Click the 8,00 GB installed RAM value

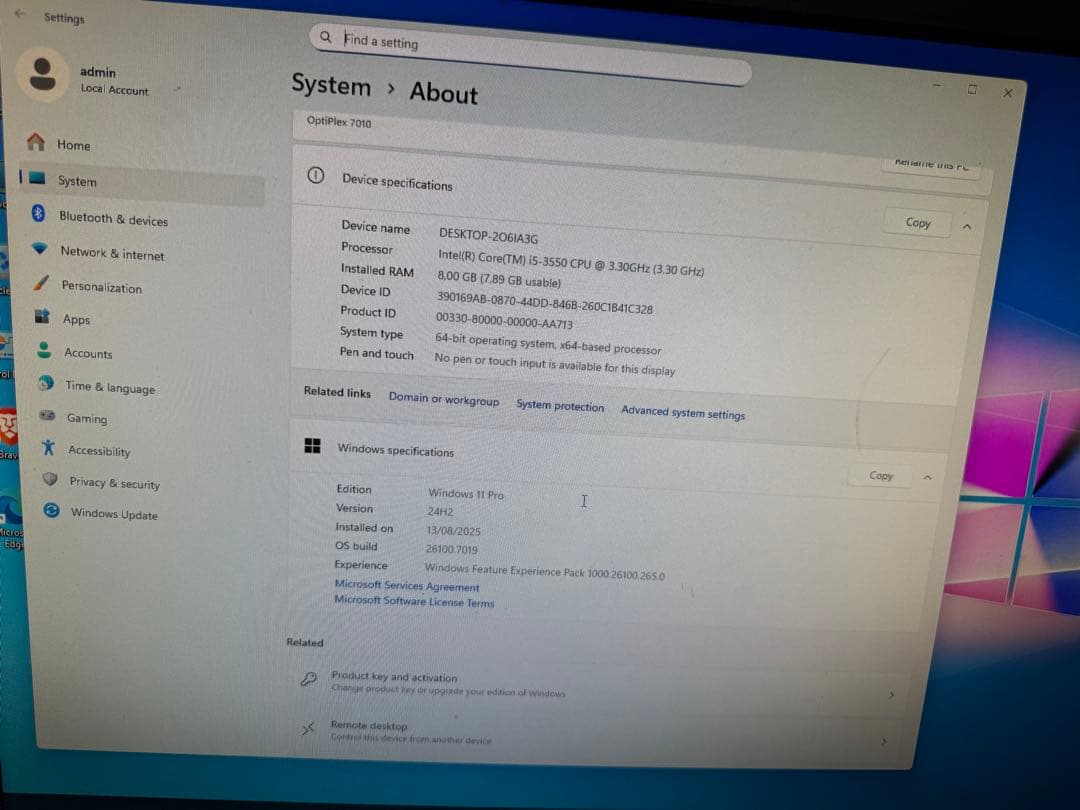(x=499, y=279)
